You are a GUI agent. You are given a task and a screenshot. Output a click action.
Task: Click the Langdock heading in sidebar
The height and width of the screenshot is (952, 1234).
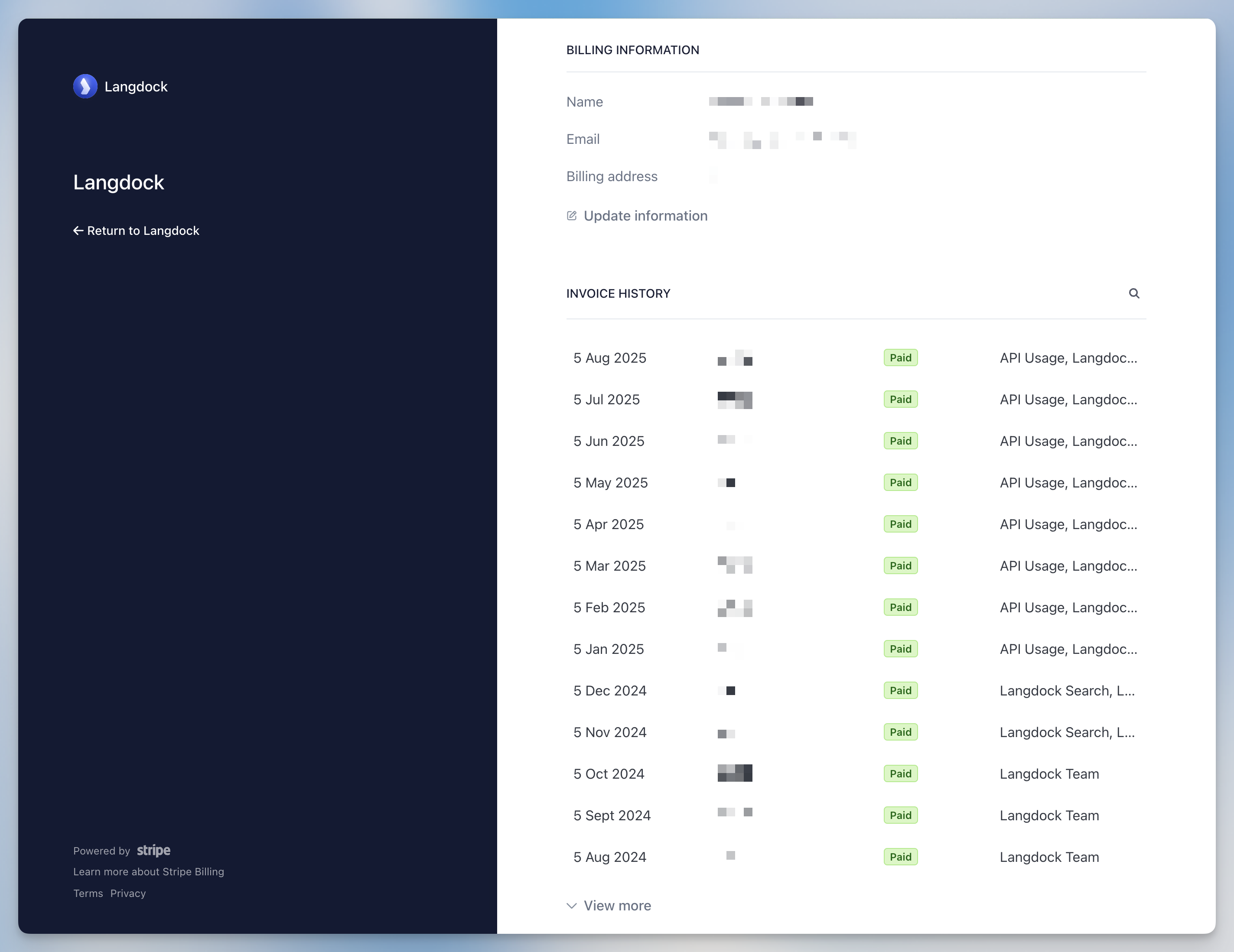[119, 182]
